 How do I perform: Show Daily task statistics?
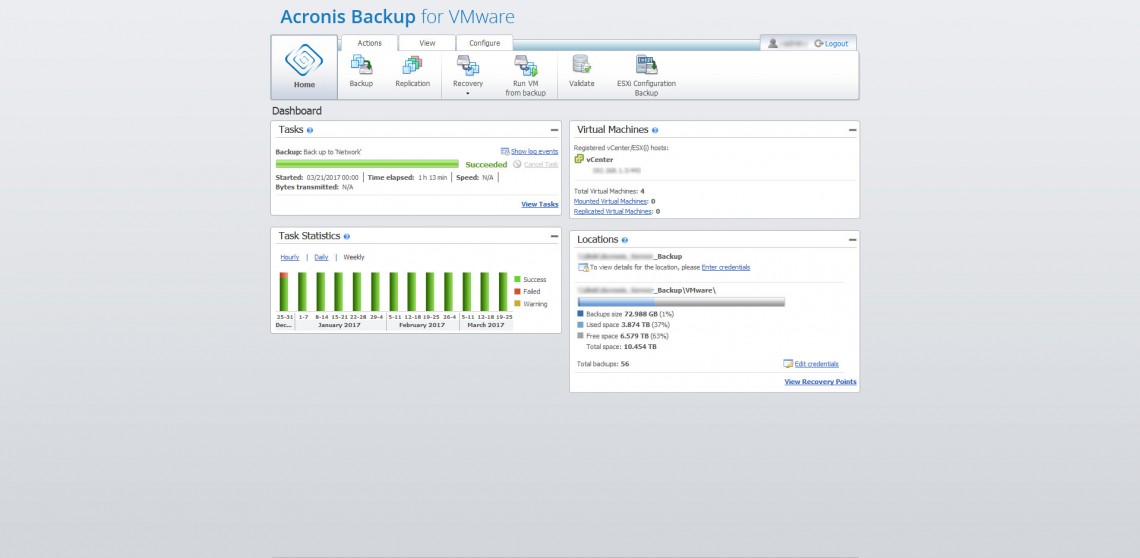321,258
